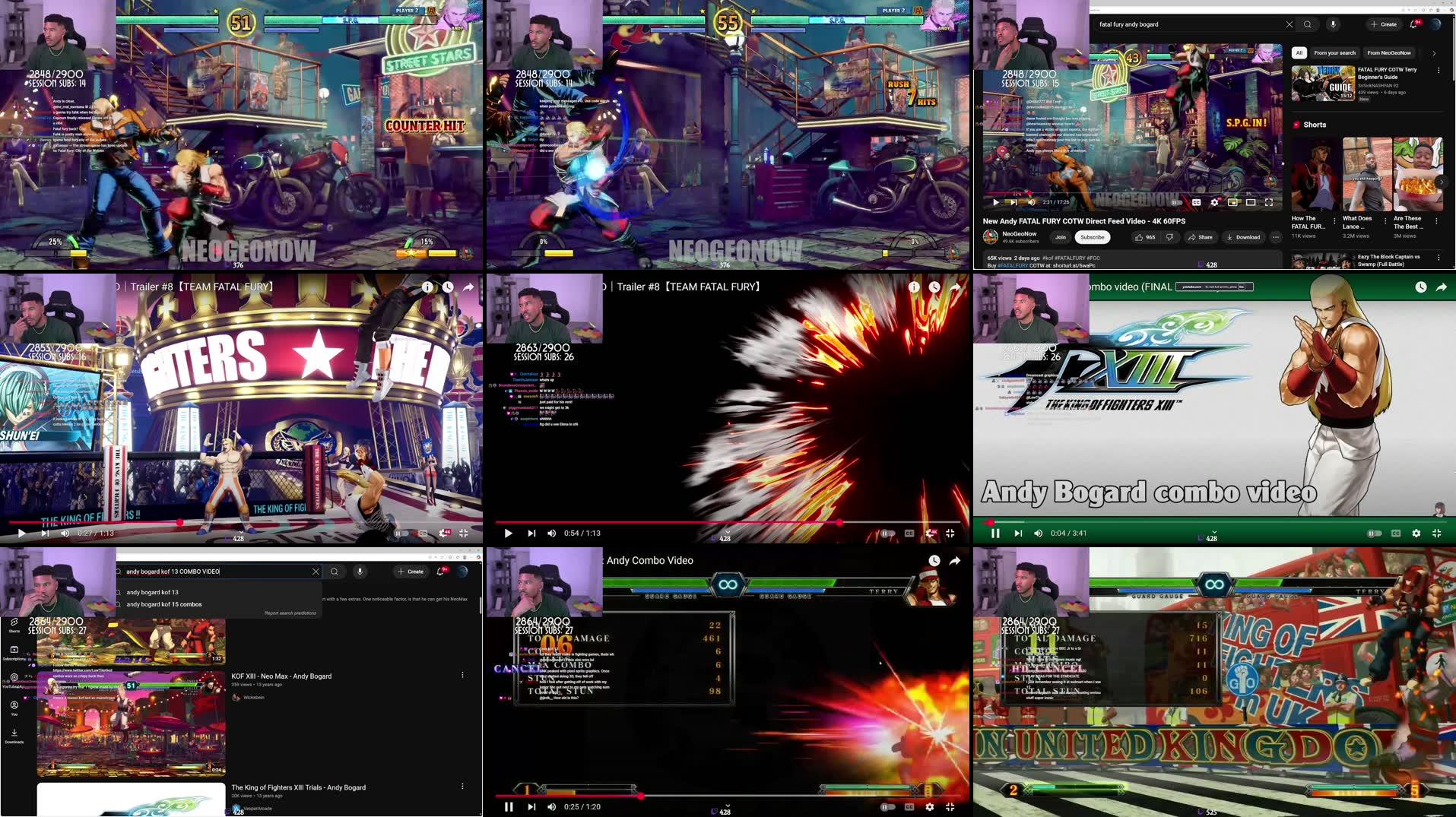
Task: Switch the 2:31 / 17:26 player to miniplayer
Action: [1232, 202]
